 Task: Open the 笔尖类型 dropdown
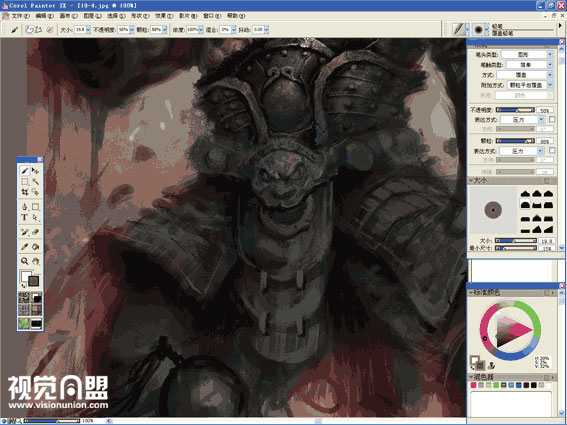(527, 55)
